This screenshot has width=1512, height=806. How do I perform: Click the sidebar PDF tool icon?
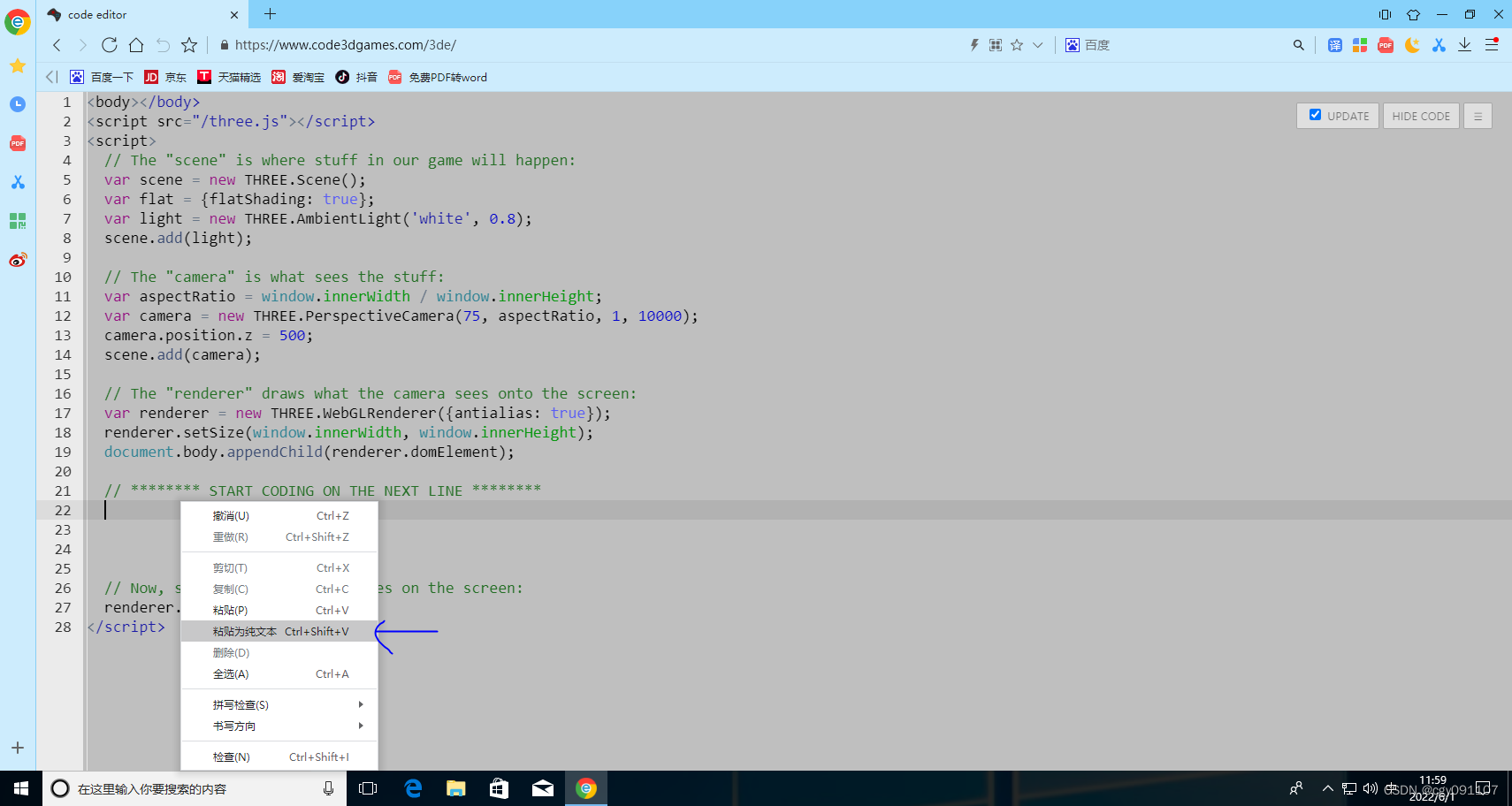click(x=18, y=143)
